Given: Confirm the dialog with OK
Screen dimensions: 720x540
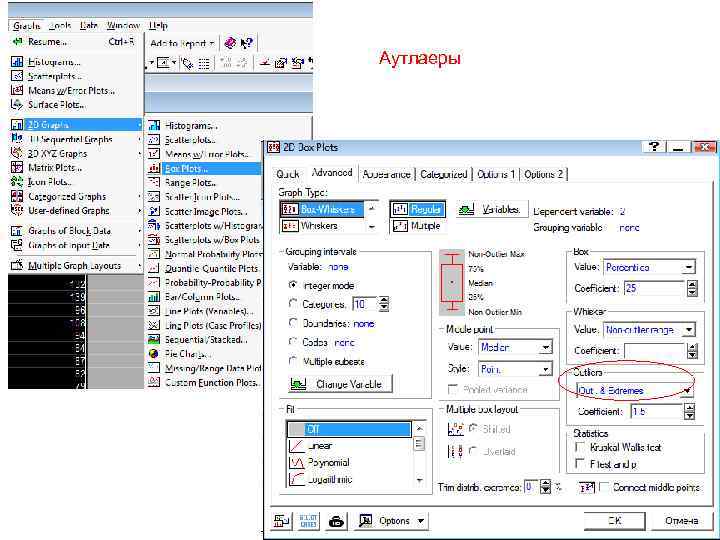Looking at the screenshot, I should click(x=615, y=521).
